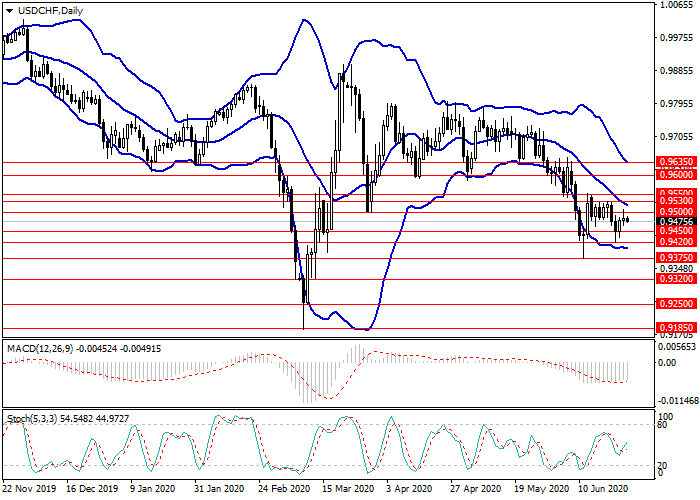Viewport: 700px width, 500px height.
Task: Click the 0.91850 lowest red level label
Action: (x=673, y=327)
